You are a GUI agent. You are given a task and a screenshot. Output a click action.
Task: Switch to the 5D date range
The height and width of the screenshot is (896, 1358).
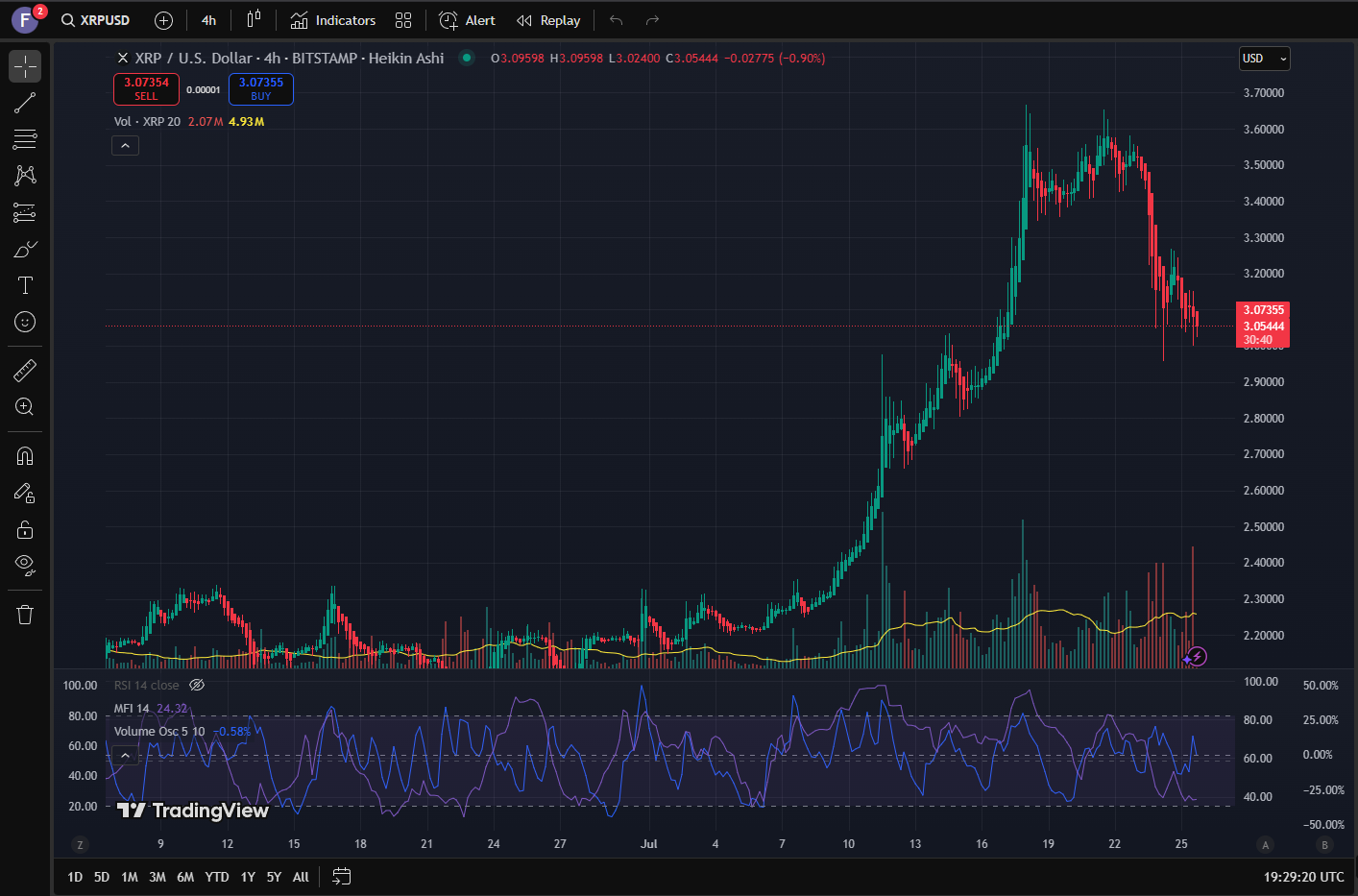102,877
